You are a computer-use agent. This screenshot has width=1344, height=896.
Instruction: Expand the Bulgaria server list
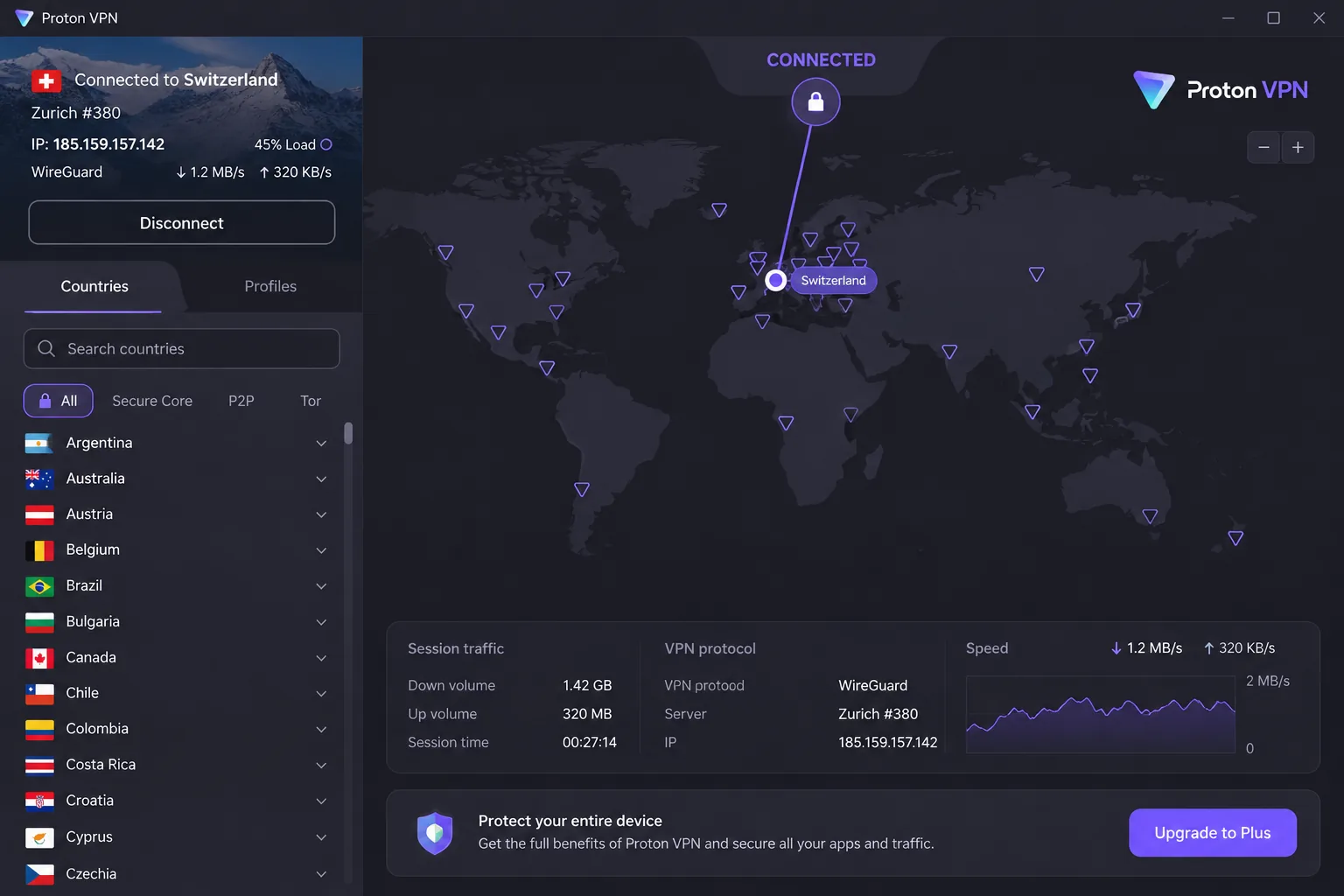(x=321, y=622)
